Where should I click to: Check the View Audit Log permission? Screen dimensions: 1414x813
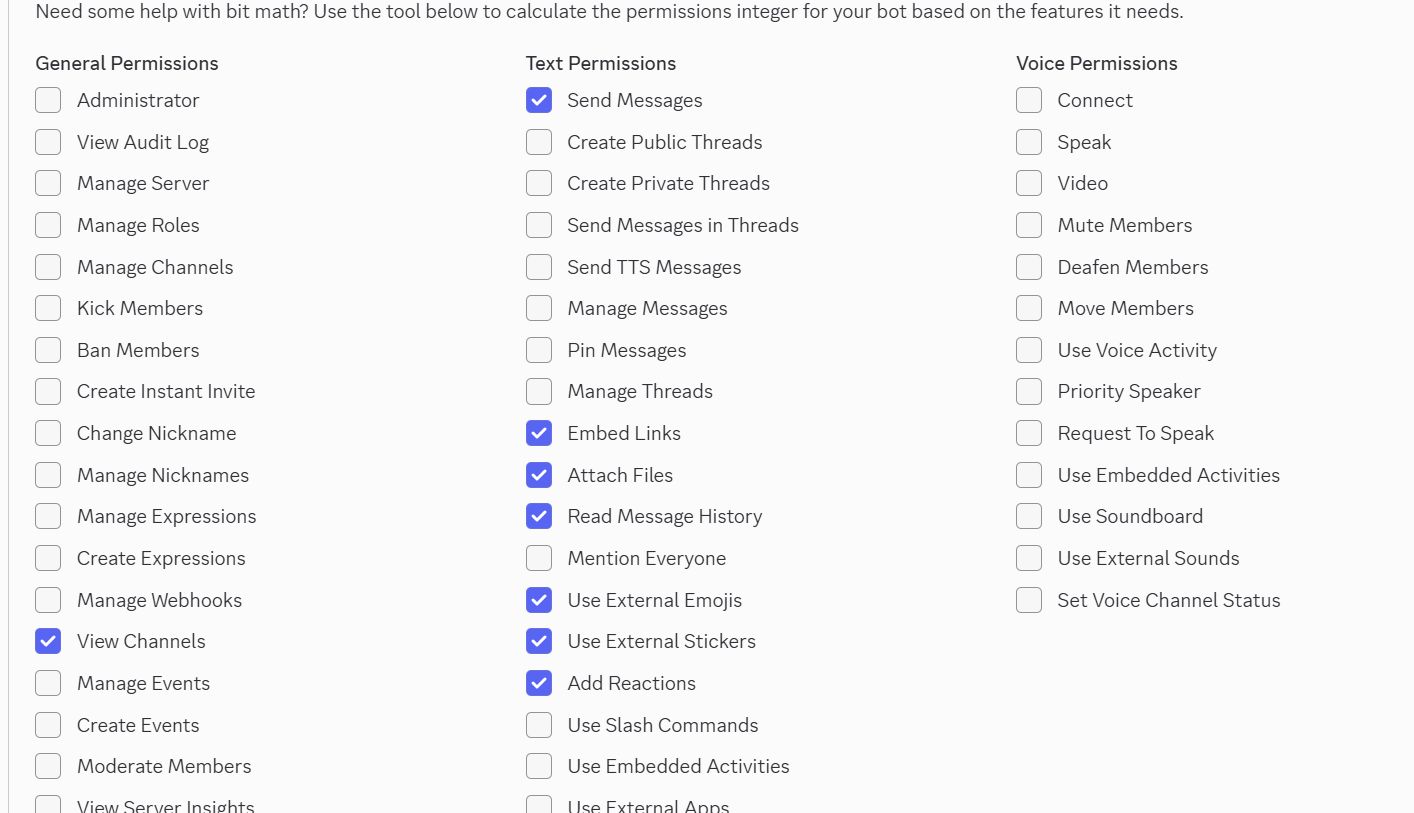coord(48,142)
